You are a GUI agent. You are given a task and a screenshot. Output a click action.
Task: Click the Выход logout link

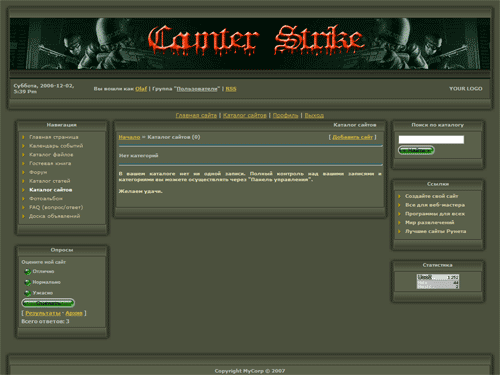(x=314, y=115)
